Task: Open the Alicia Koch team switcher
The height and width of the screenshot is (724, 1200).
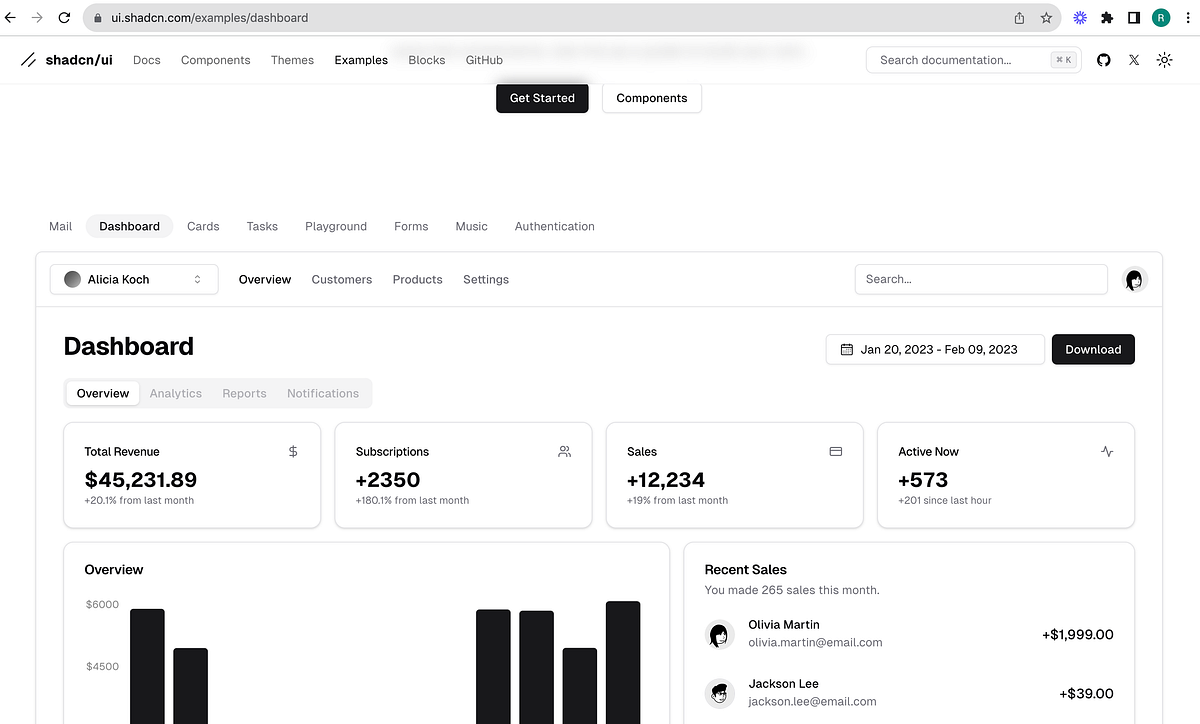Action: click(x=133, y=279)
